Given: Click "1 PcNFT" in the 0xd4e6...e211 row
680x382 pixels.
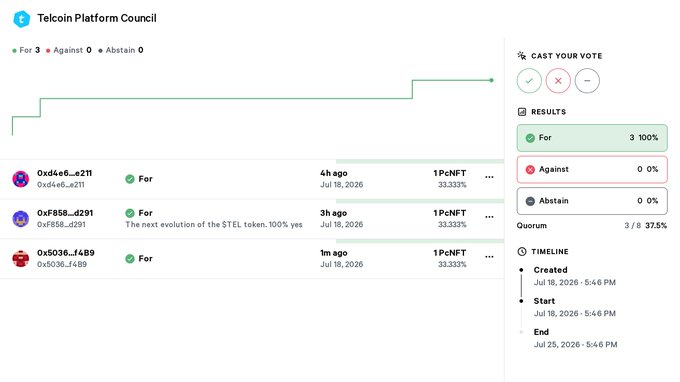Looking at the screenshot, I should click(450, 173).
